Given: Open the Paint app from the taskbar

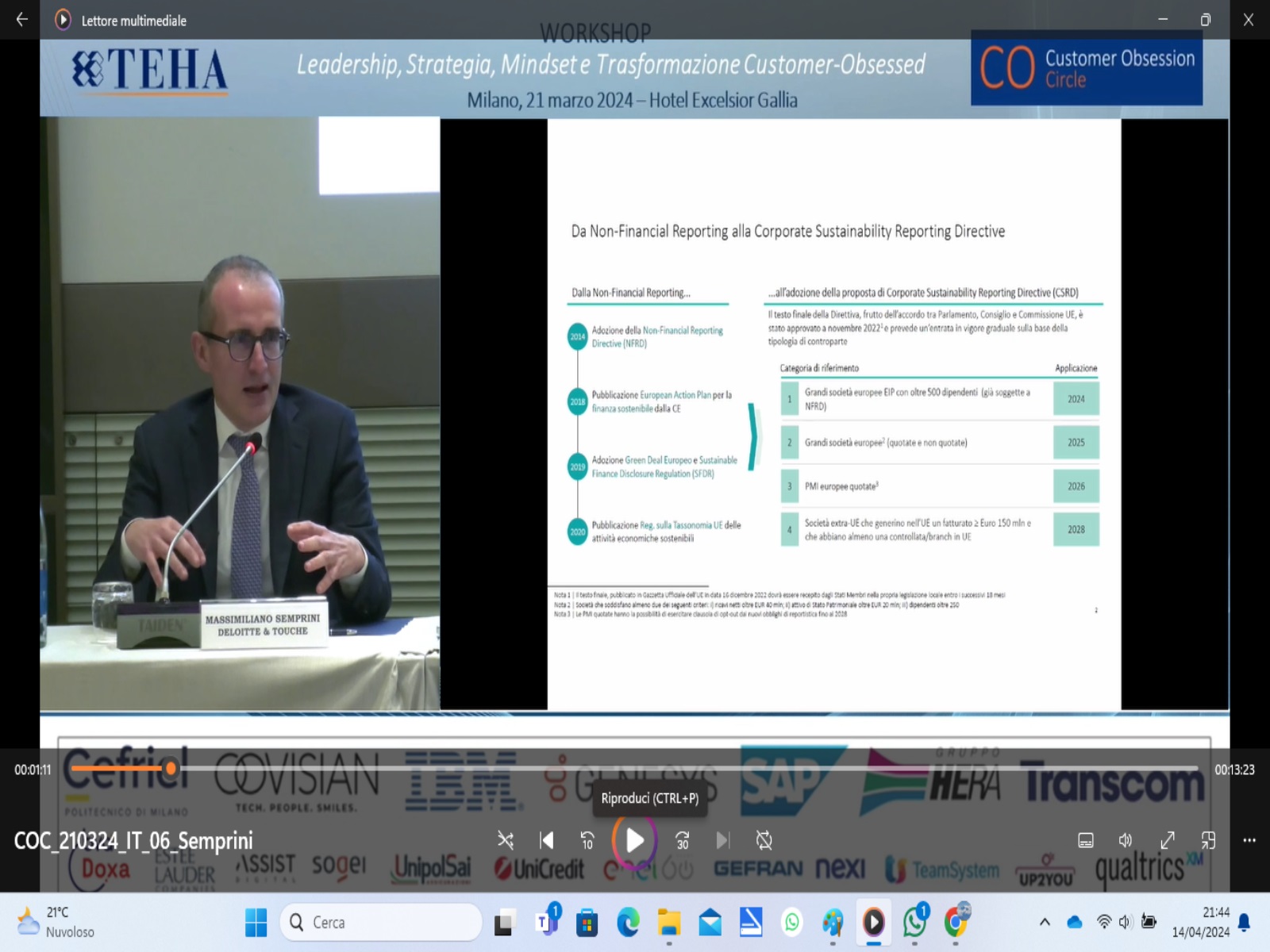Looking at the screenshot, I should pyautogui.click(x=833, y=923).
